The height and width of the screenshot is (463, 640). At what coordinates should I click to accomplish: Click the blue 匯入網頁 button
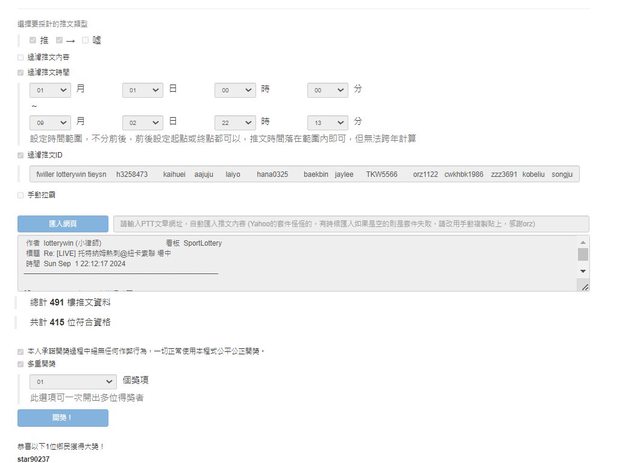62,224
